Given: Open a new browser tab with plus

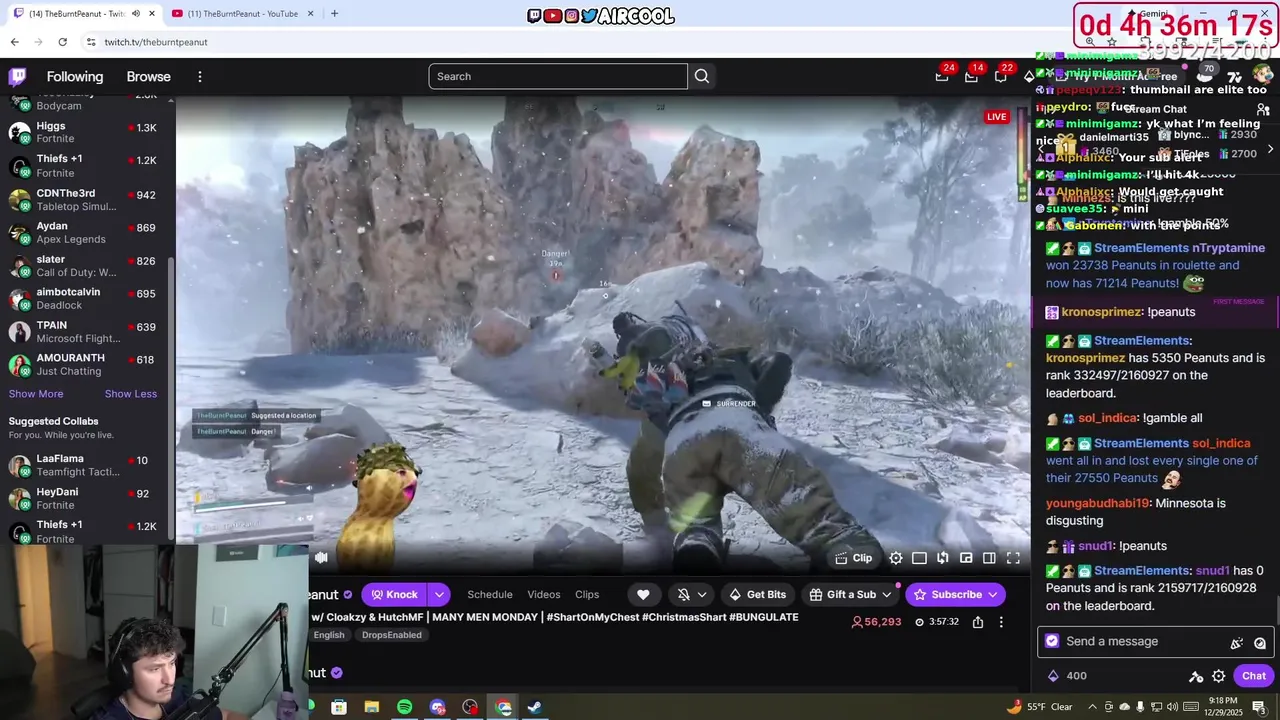Looking at the screenshot, I should coord(334,13).
